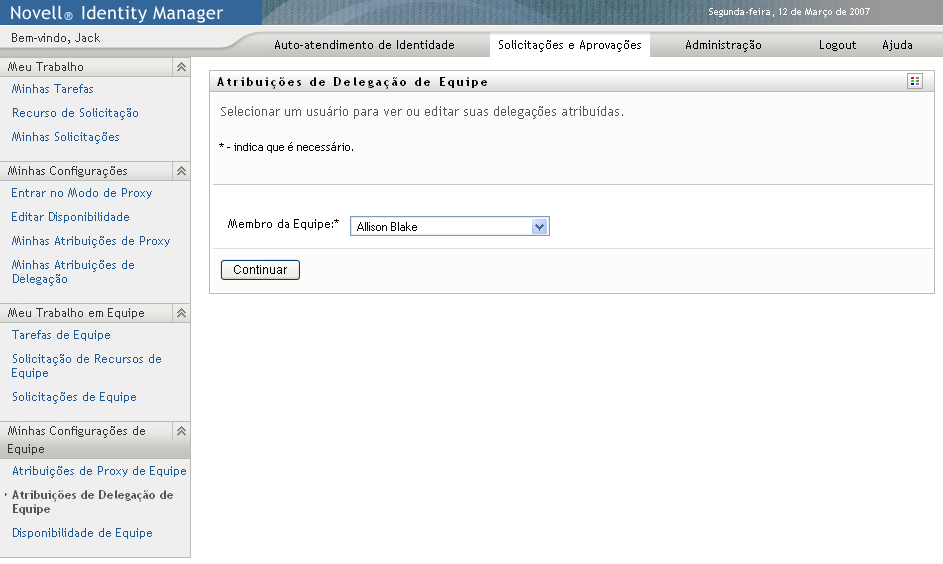The image size is (943, 564).
Task: Open Recurso de Solicitação link
Action: click(x=75, y=113)
